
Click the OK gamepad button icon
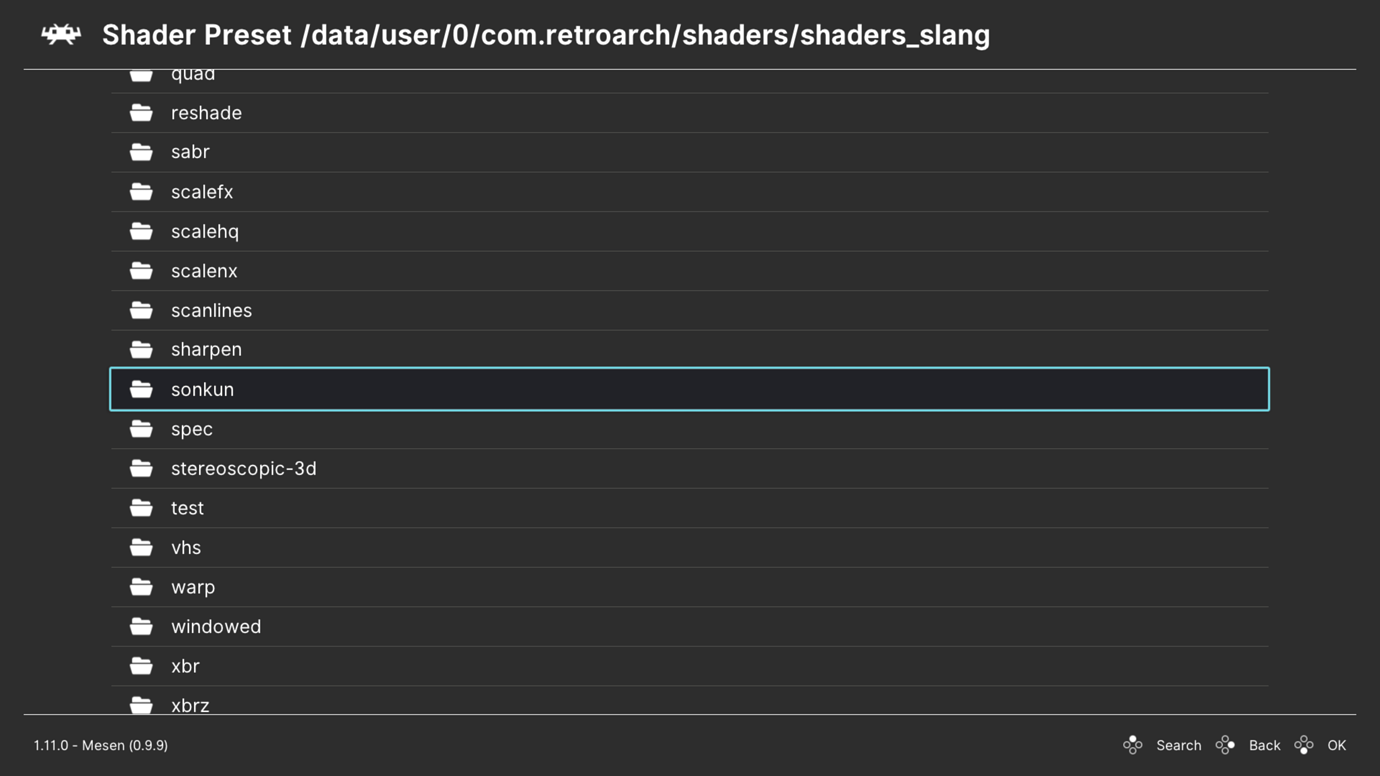(1303, 745)
